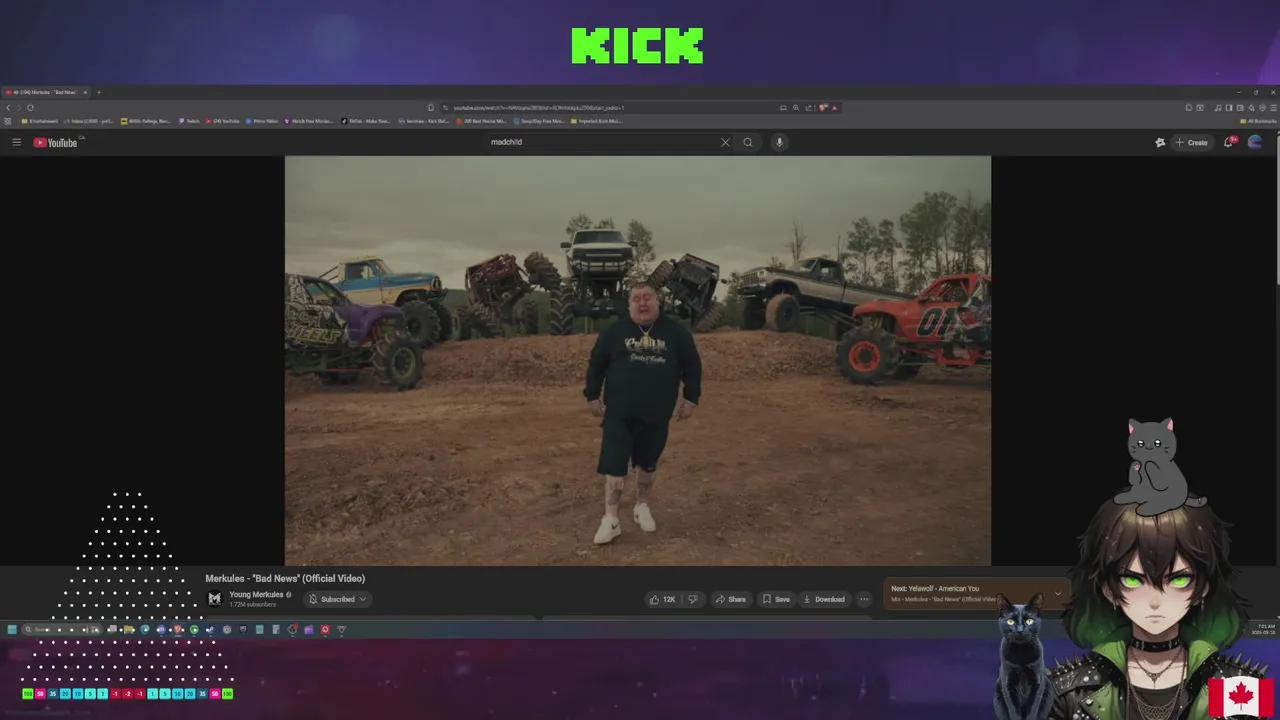Open the Prime Video bookmark
1280x720 pixels.
click(x=262, y=121)
